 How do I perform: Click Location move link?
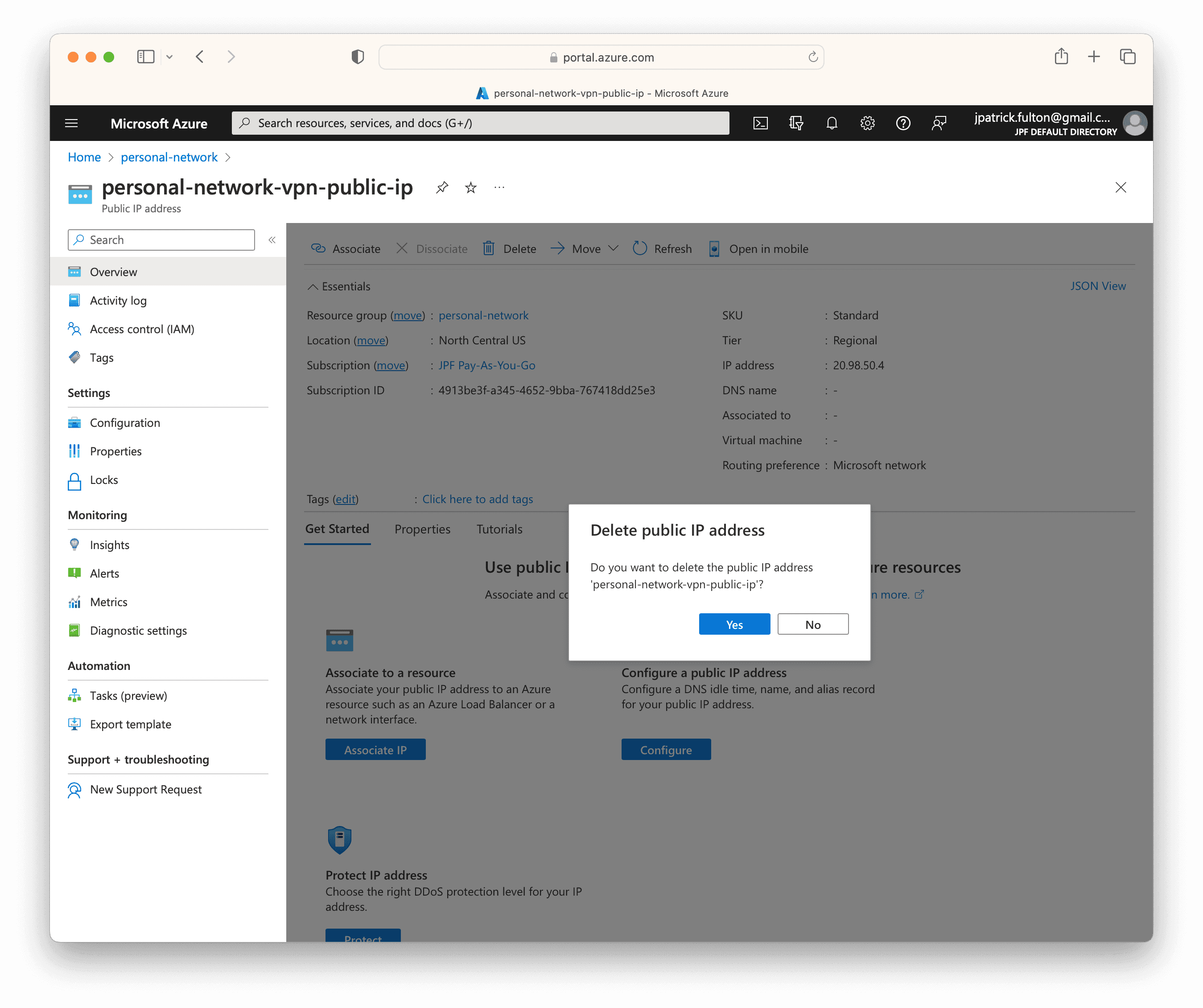tap(371, 340)
